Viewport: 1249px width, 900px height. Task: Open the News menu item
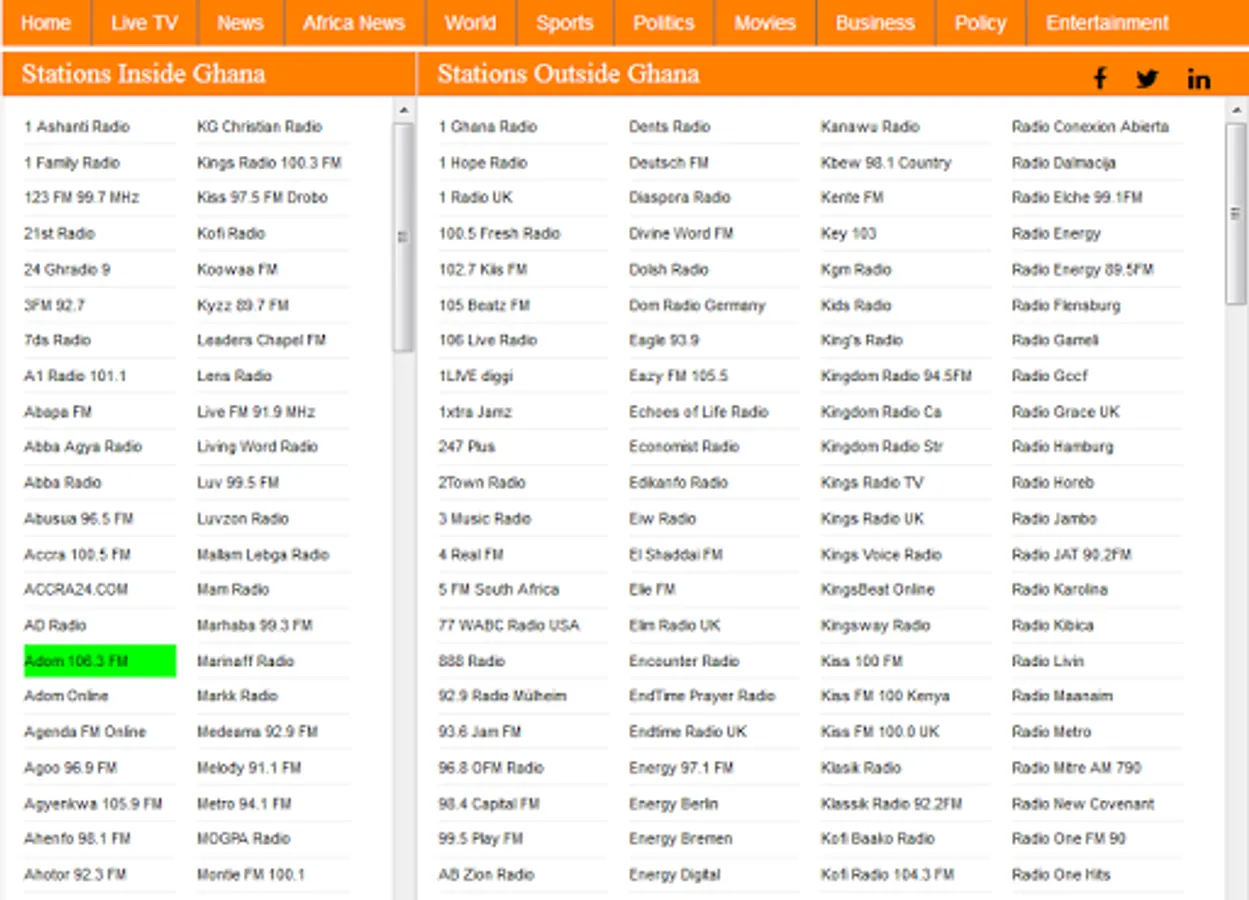click(x=240, y=23)
